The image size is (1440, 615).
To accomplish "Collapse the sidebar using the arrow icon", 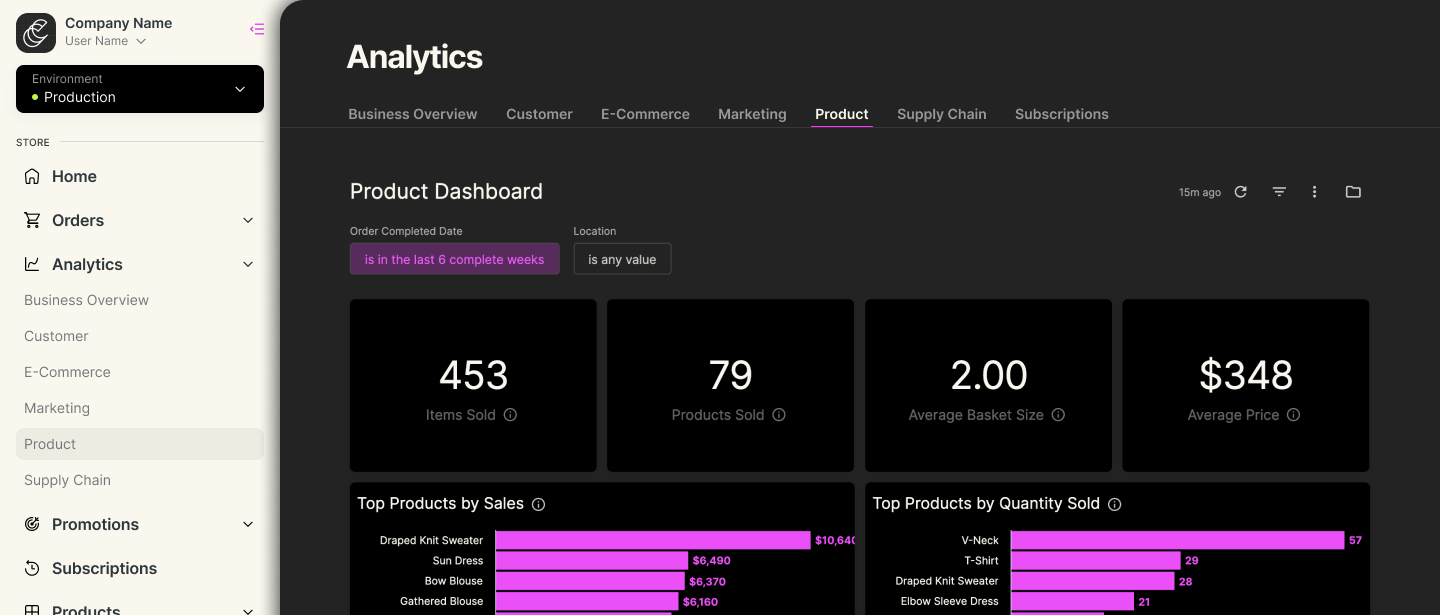I will point(257,29).
